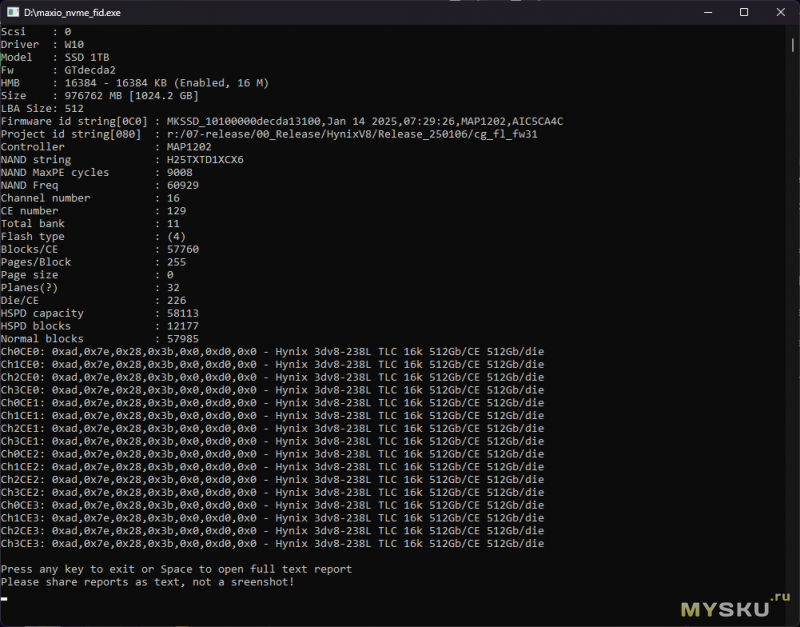Click the vertical scrollbar thumb
Screen dimensions: 800x627
792,45
